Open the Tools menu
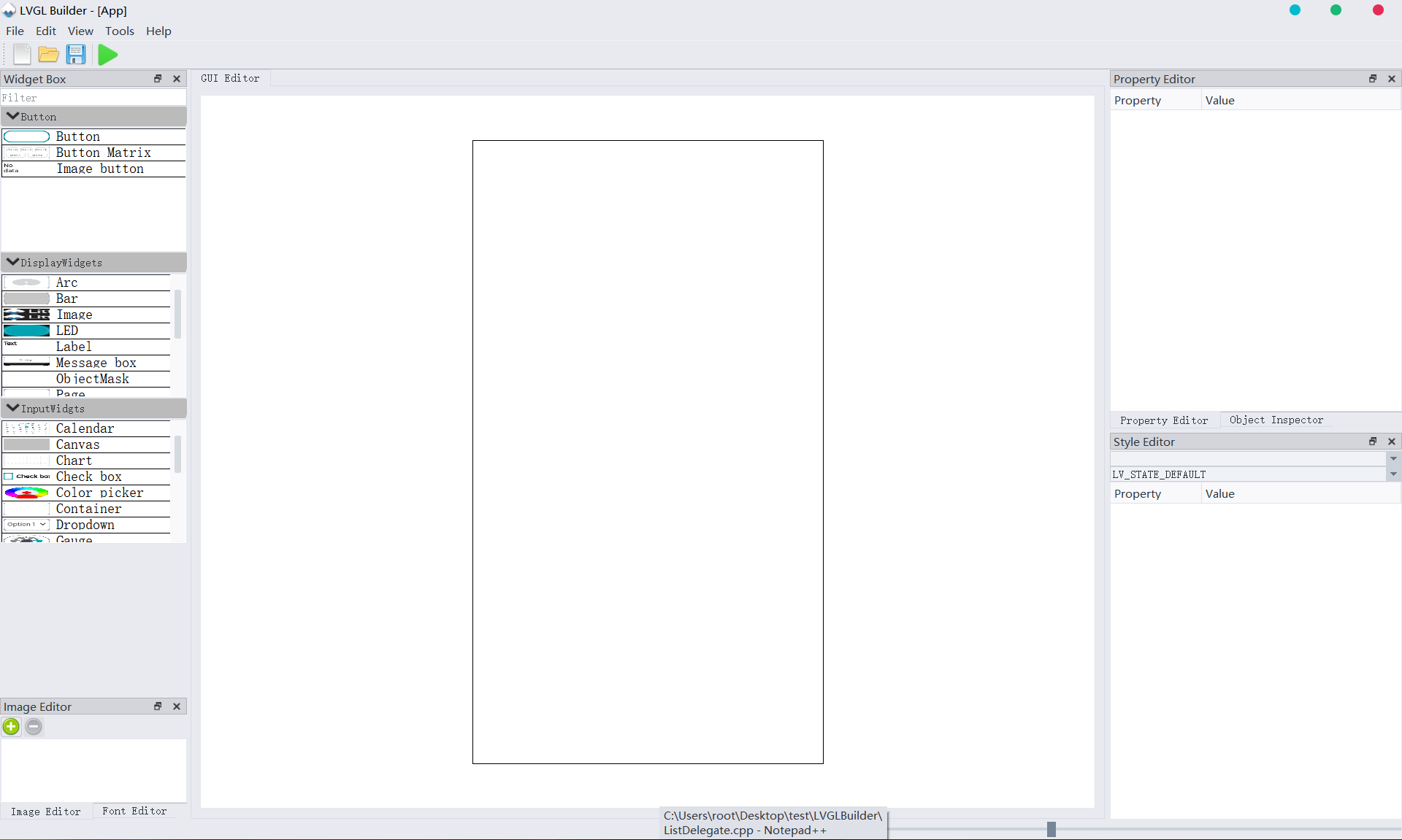1402x840 pixels. 119,31
